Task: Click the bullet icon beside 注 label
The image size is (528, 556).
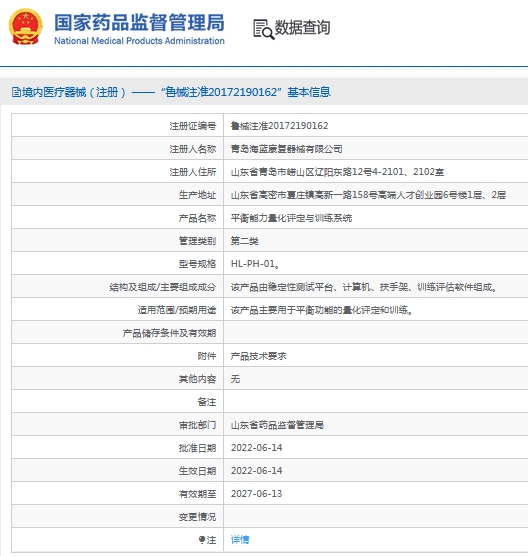Action: click(201, 540)
